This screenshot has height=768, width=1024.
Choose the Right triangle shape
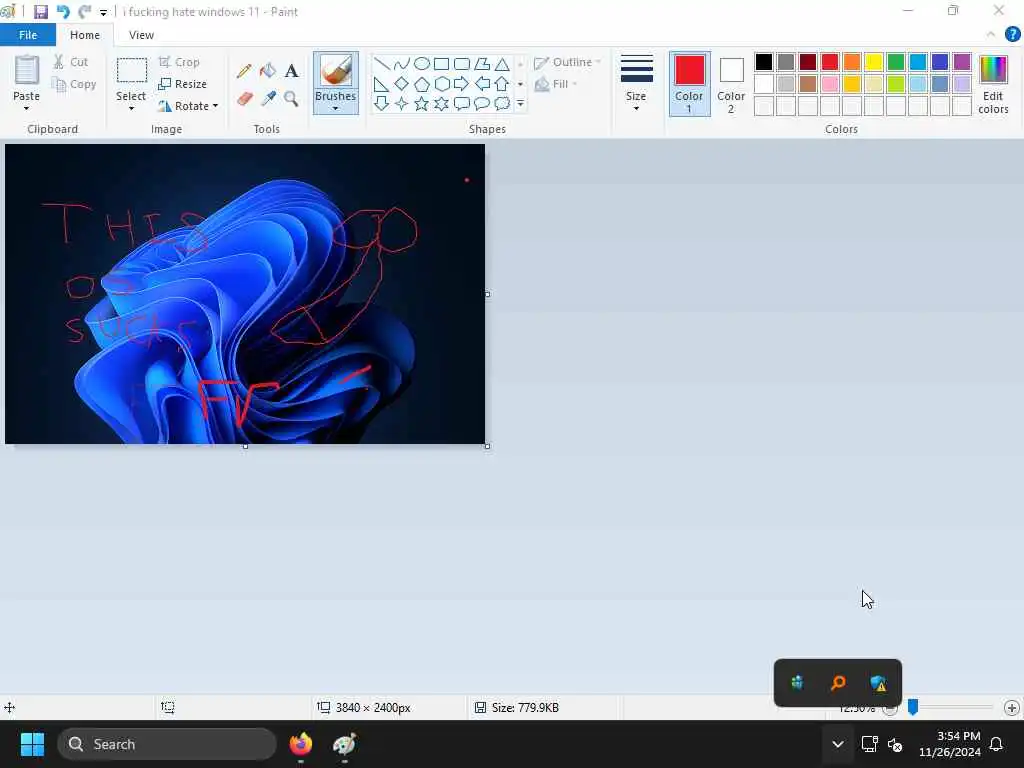coord(381,84)
